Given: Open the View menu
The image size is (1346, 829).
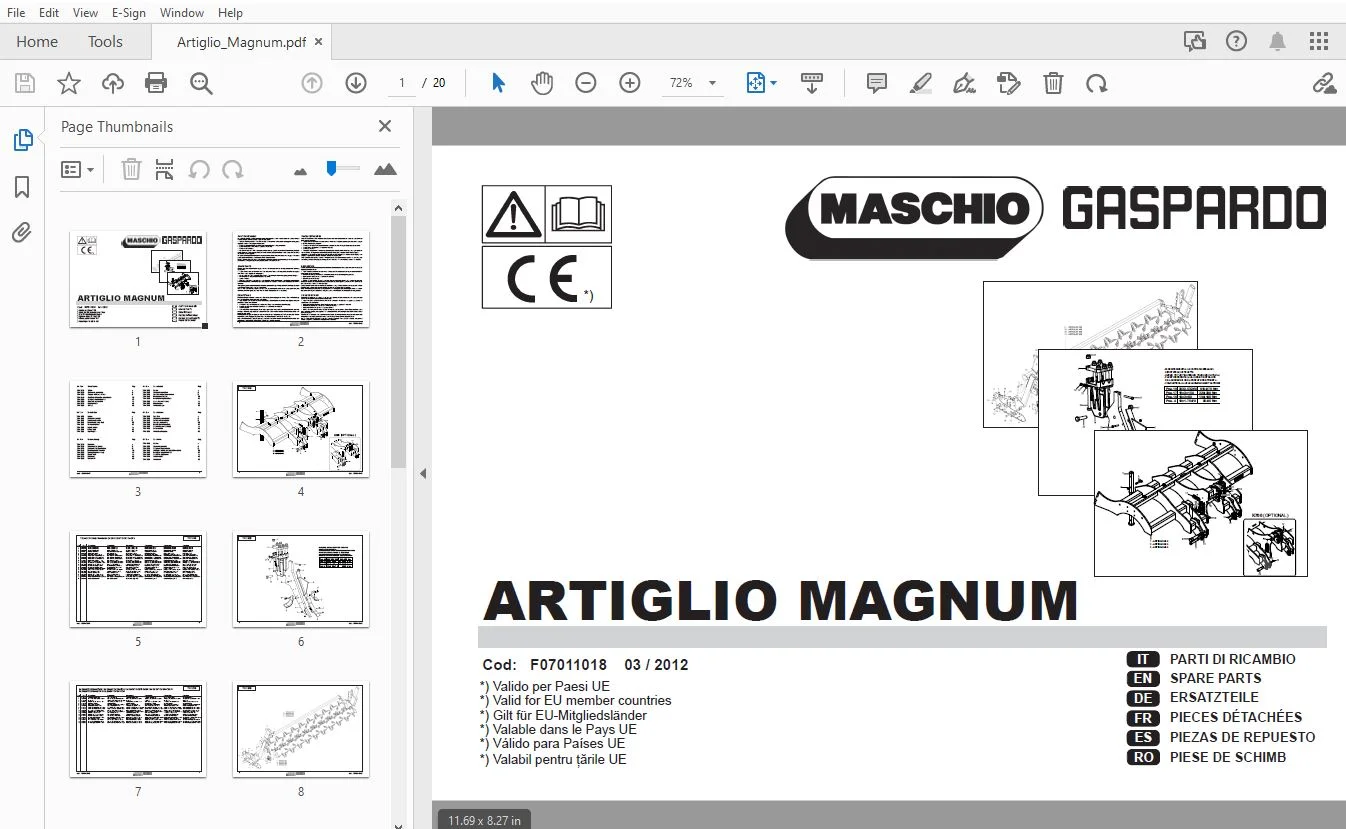Looking at the screenshot, I should coord(85,13).
